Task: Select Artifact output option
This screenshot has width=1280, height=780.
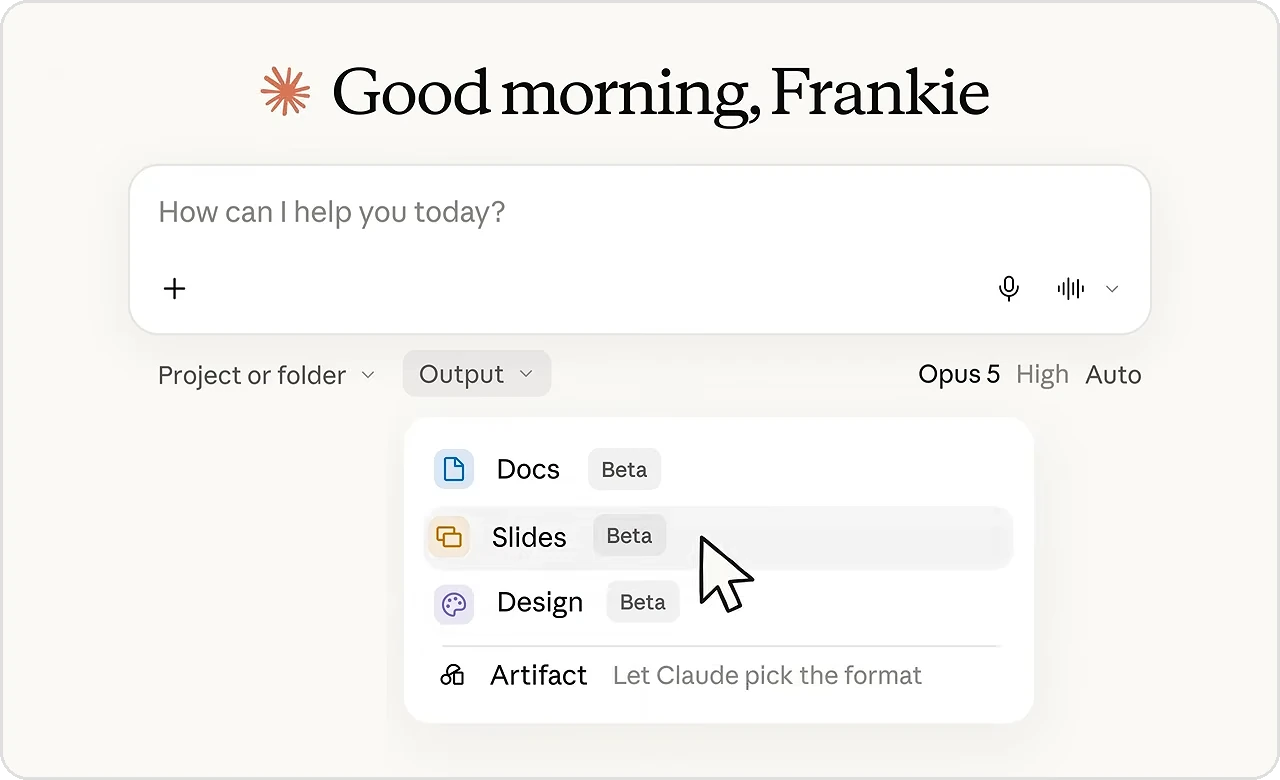Action: (718, 675)
